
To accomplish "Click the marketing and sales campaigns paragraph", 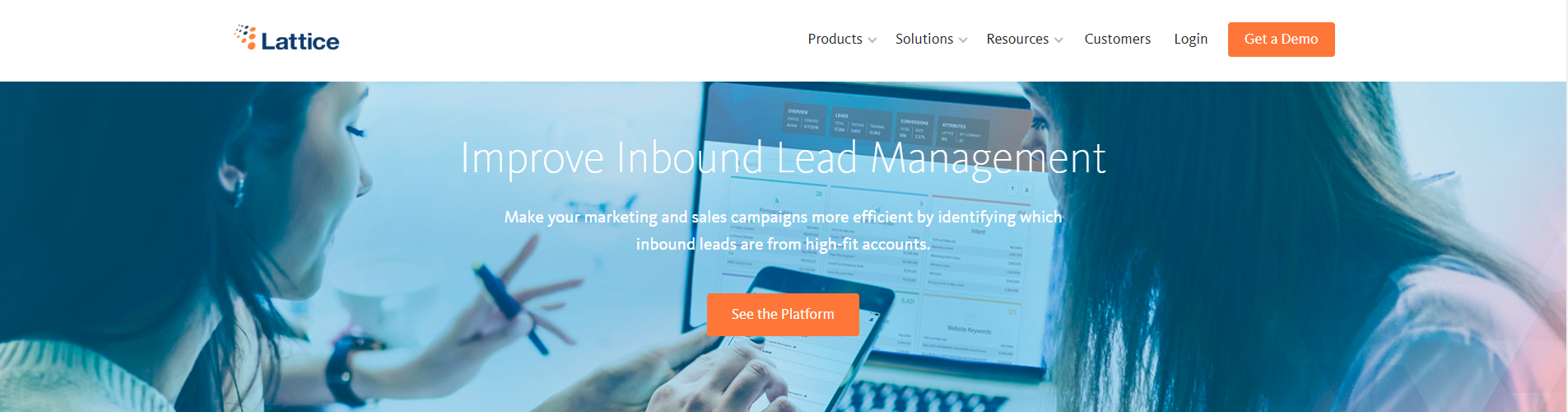I will tap(783, 230).
